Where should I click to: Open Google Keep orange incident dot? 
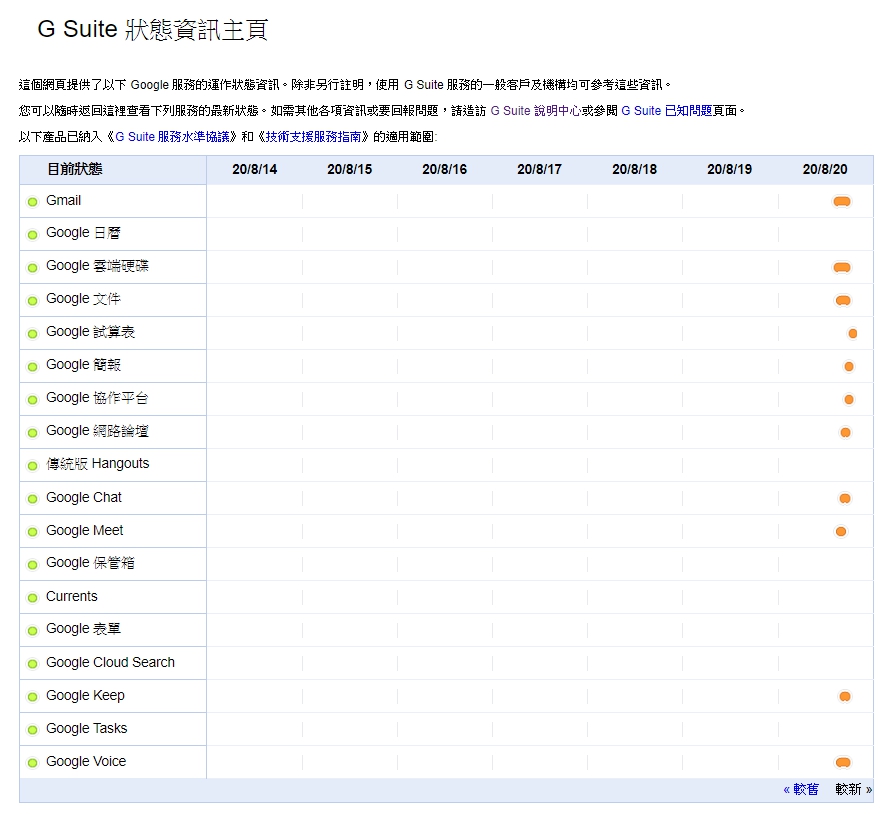click(845, 696)
